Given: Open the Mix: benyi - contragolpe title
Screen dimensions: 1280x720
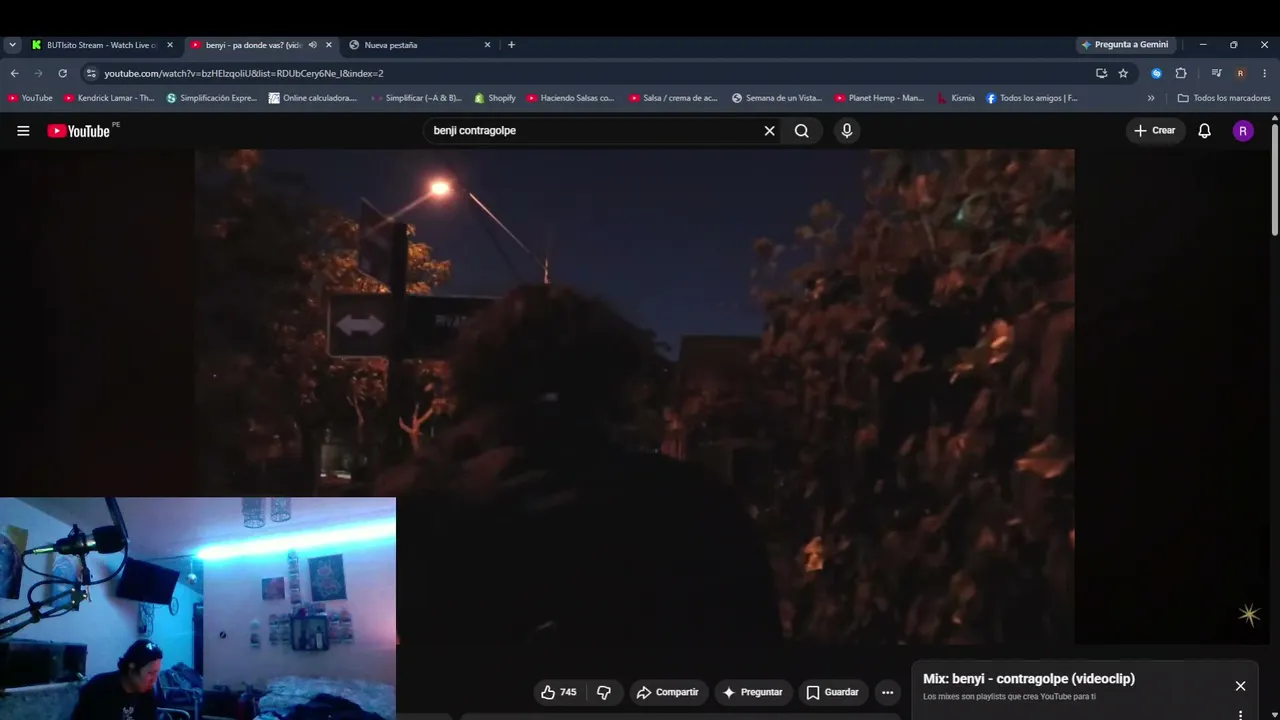Looking at the screenshot, I should (1029, 679).
